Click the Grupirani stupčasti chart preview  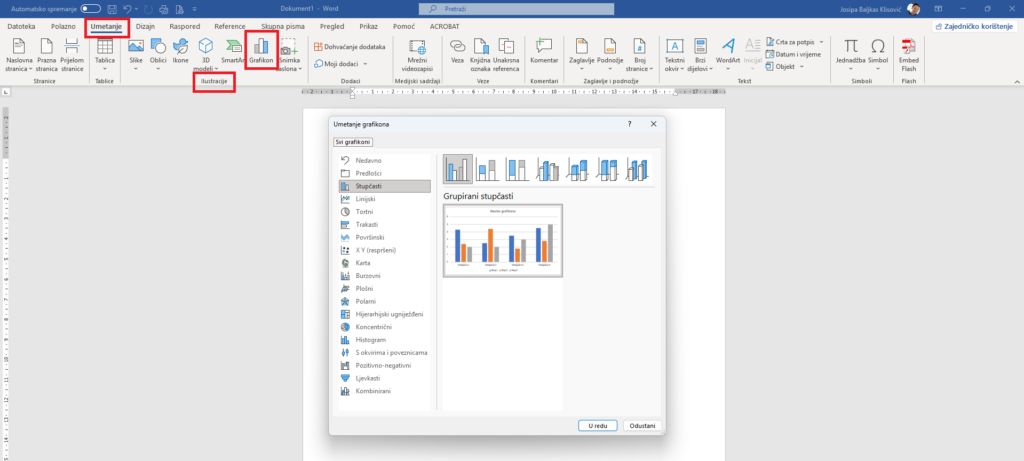coord(502,241)
